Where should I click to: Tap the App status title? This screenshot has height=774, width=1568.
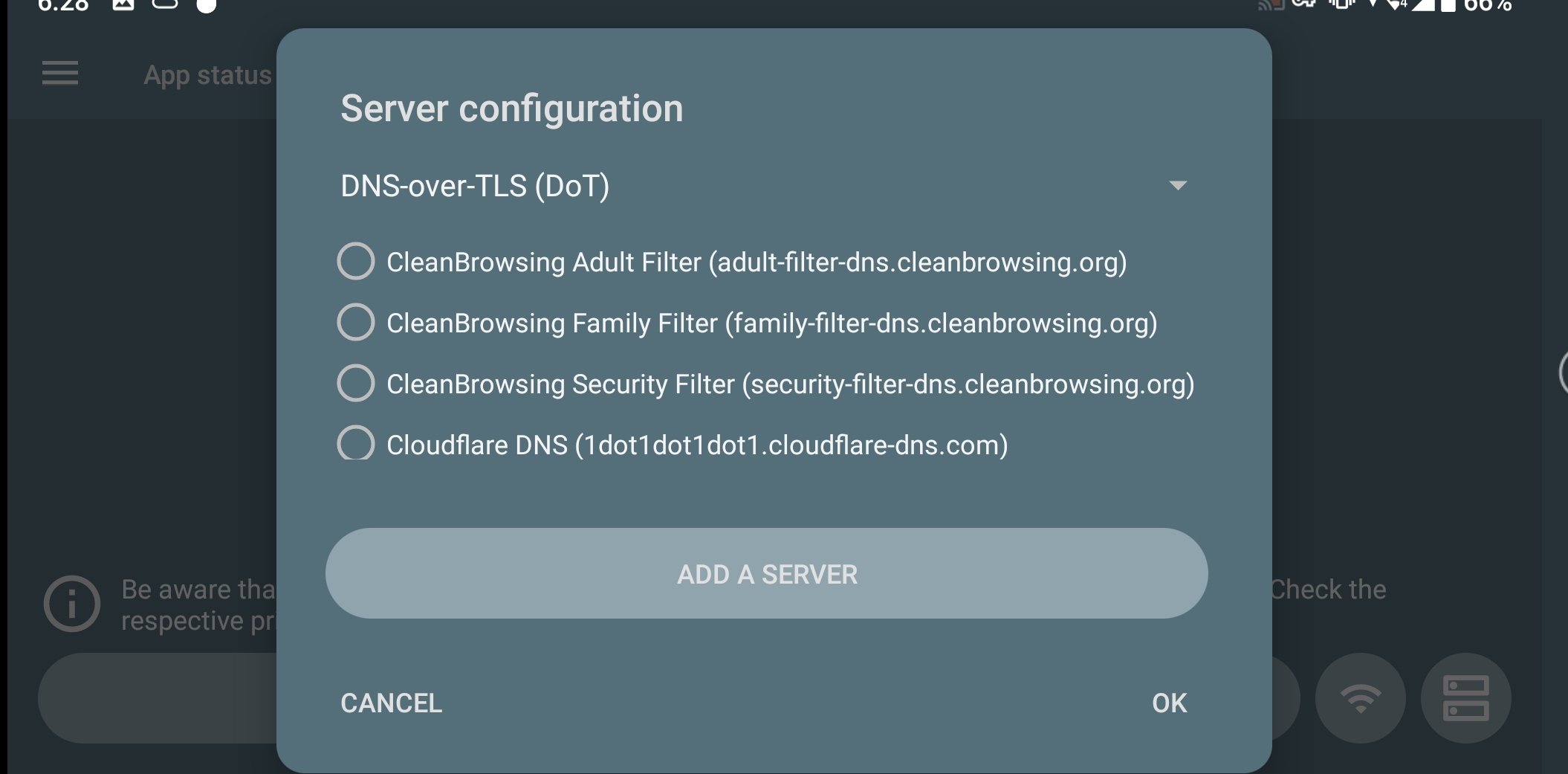click(208, 75)
